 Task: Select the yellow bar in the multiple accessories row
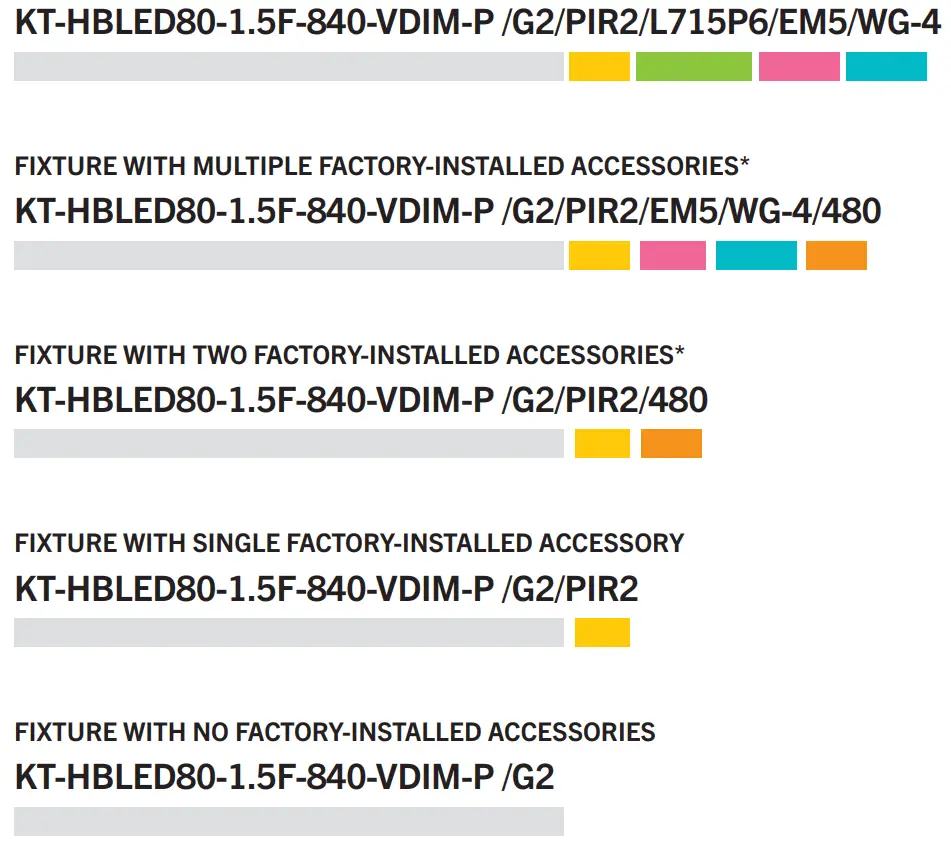pos(599,256)
